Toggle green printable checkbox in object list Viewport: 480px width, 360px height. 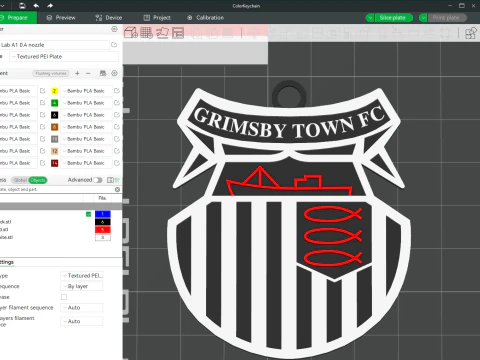(89, 214)
